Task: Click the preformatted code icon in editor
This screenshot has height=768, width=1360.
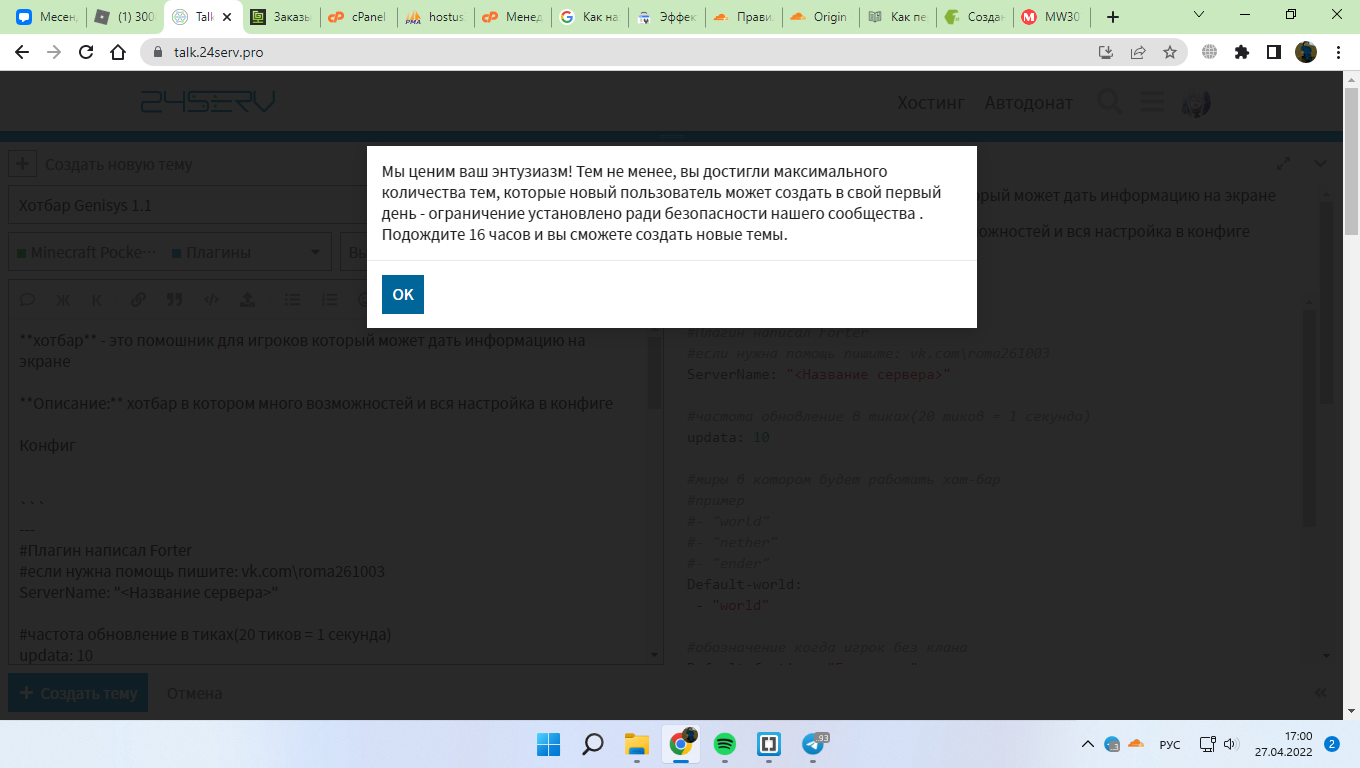Action: point(211,299)
